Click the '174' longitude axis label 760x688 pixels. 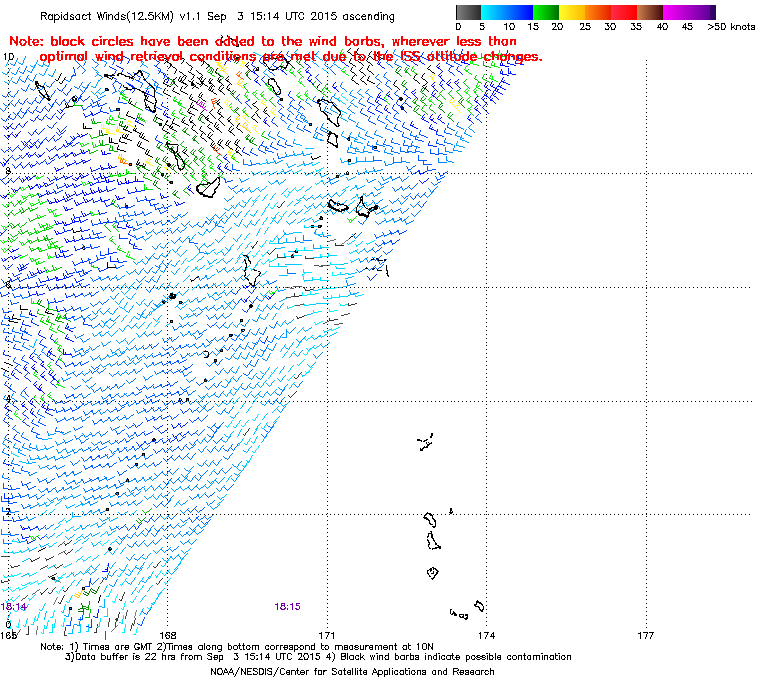(x=487, y=635)
